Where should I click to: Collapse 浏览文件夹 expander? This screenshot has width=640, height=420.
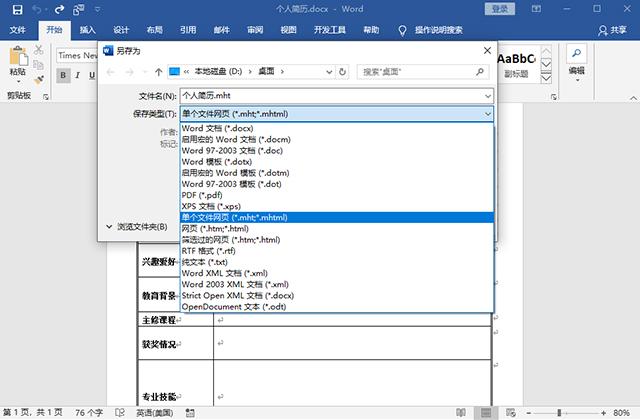137,227
